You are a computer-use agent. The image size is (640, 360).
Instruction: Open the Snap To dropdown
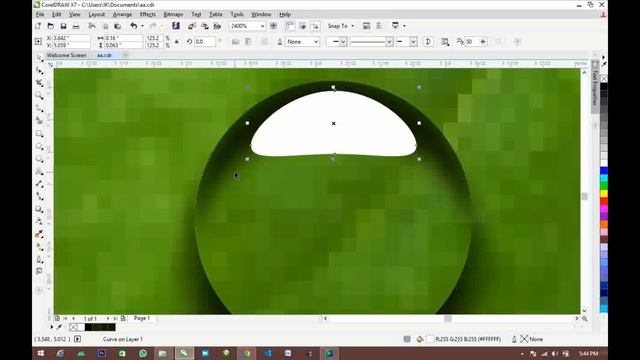(x=341, y=26)
